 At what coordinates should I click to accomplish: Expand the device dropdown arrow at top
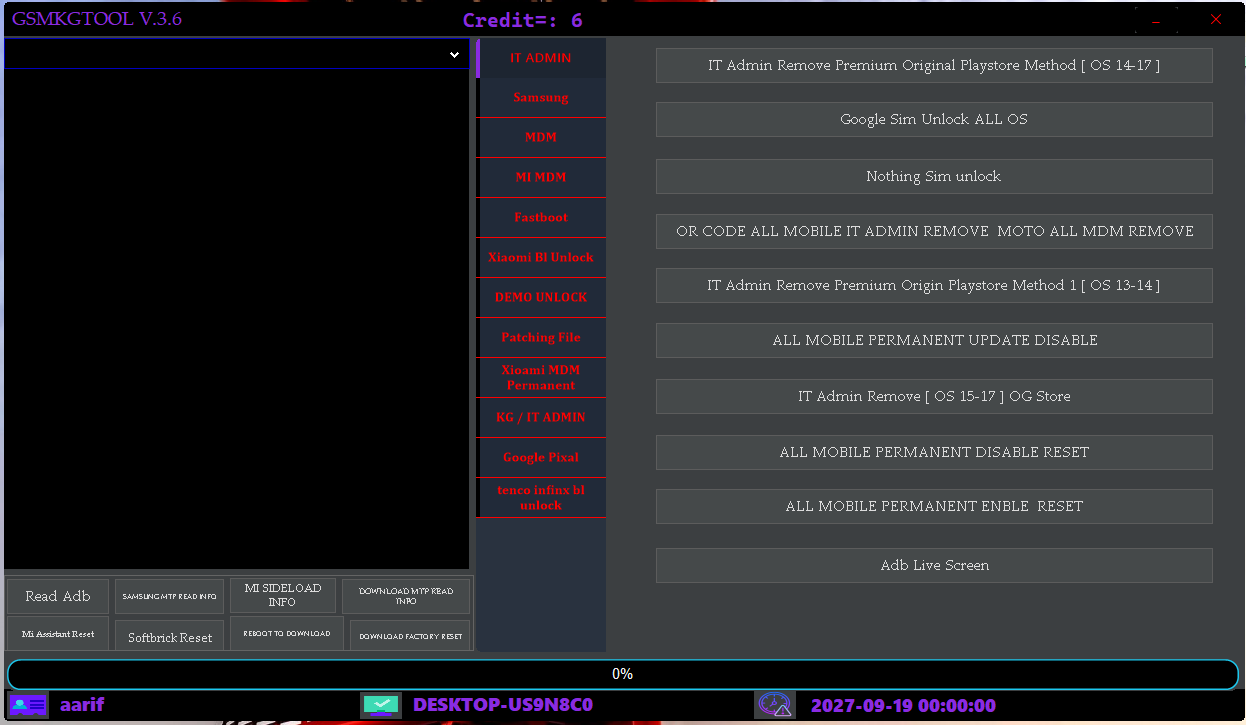pos(454,55)
